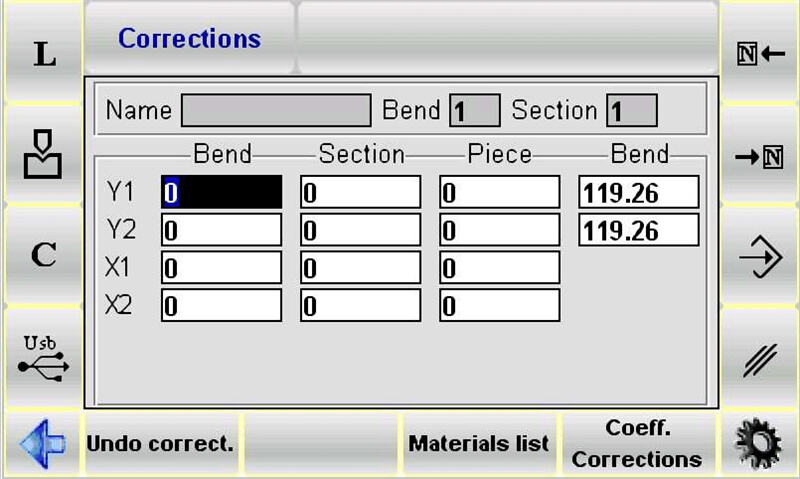Viewport: 800px width, 479px height.
Task: Open the USB icon
Action: 42,358
